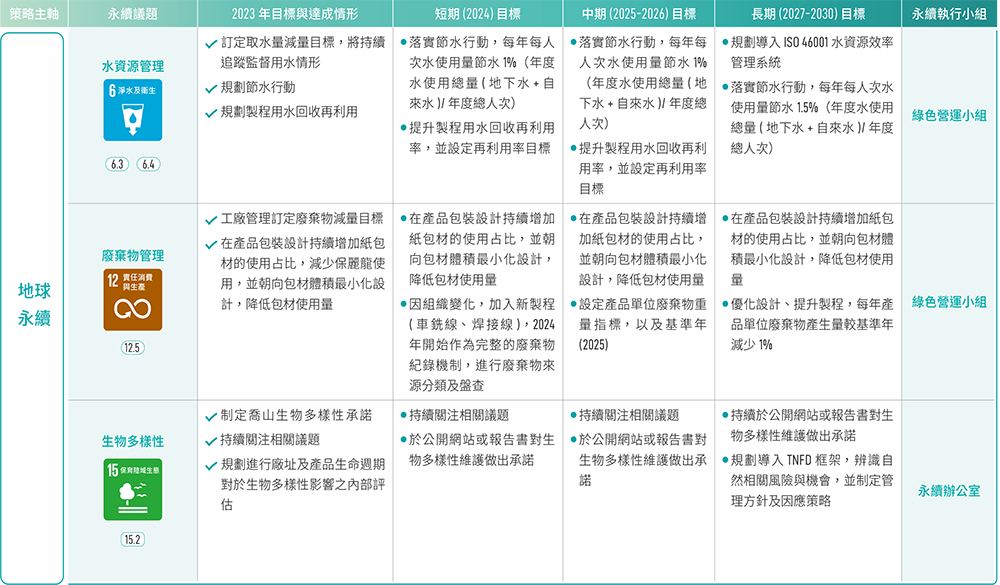This screenshot has width=1000, height=585.
Task: Toggle the checkmark beside 規劃節水行動
Action: 211,88
